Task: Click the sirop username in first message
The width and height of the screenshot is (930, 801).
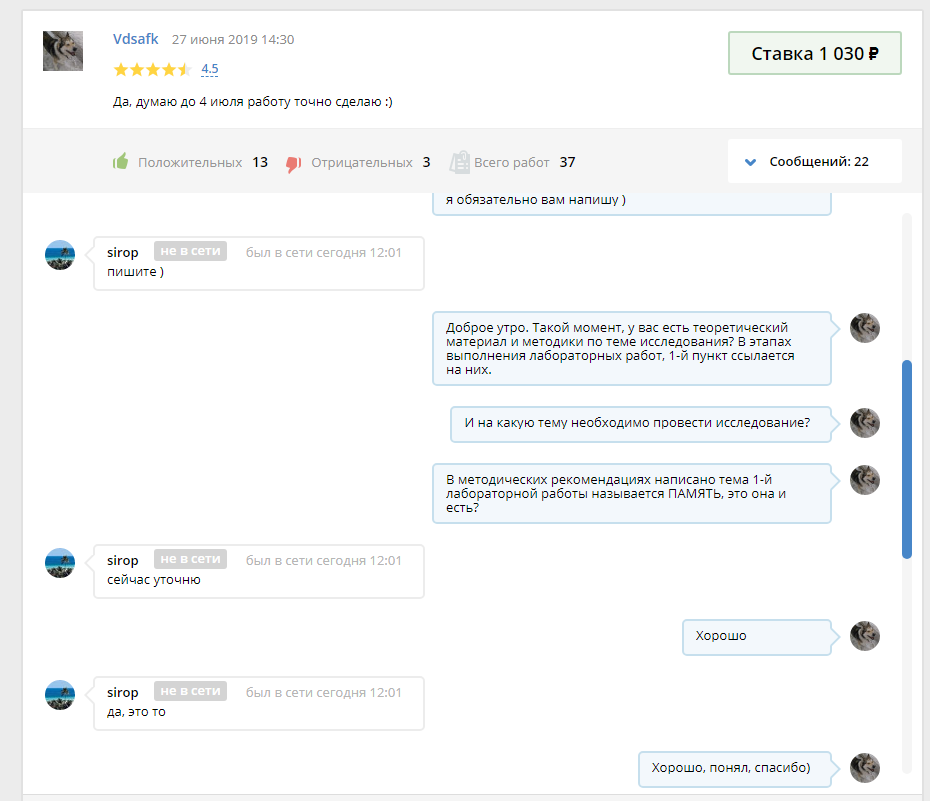Action: click(123, 252)
